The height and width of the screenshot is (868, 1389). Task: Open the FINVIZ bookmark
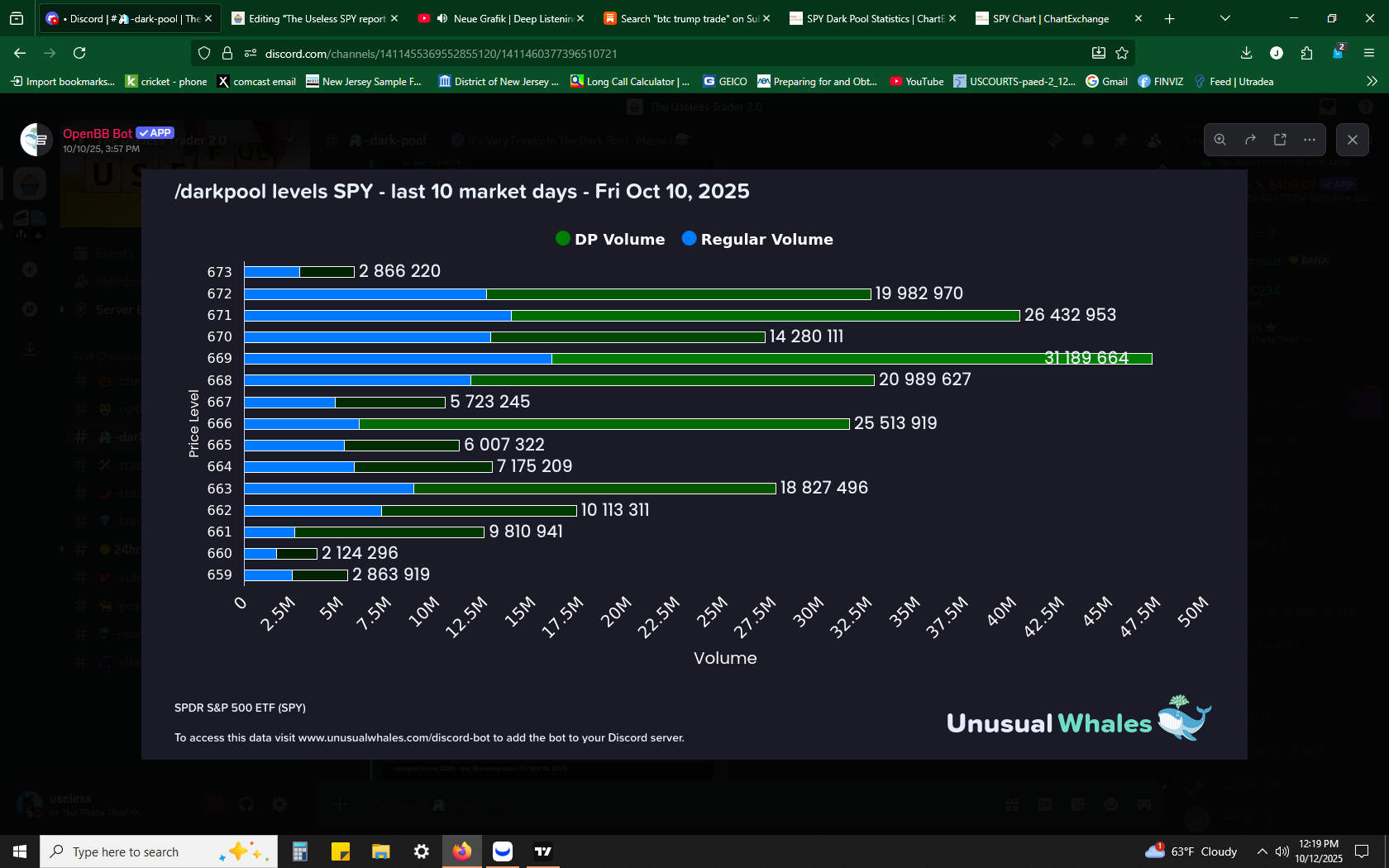click(x=1160, y=81)
